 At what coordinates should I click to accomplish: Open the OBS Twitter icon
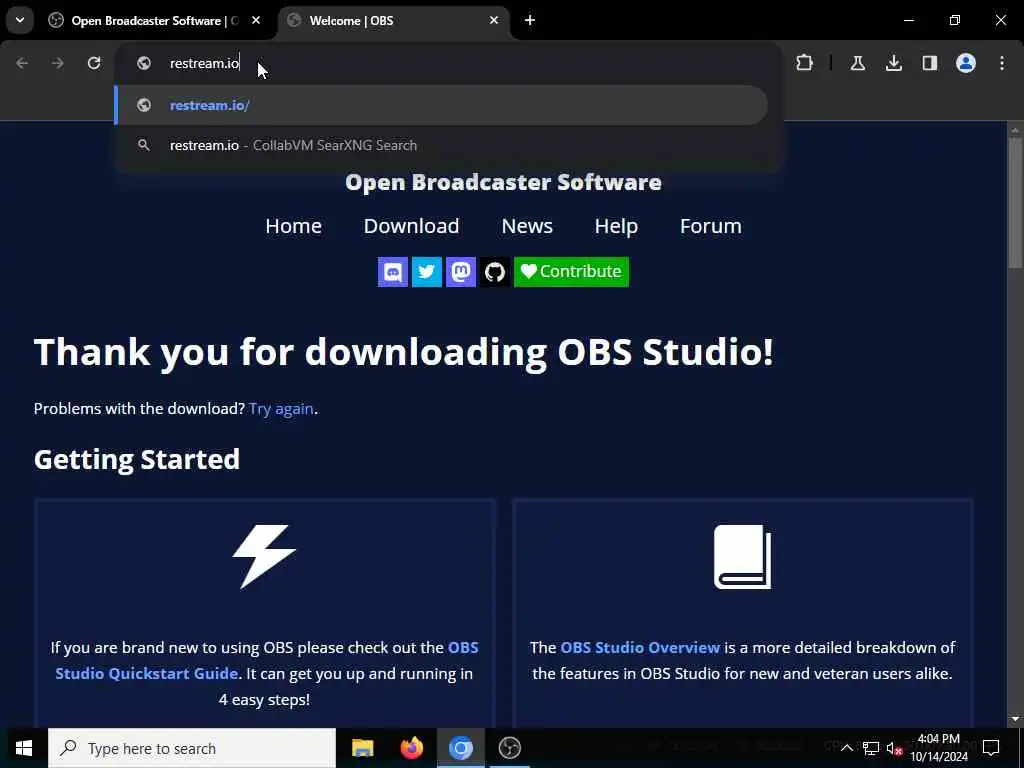426,272
